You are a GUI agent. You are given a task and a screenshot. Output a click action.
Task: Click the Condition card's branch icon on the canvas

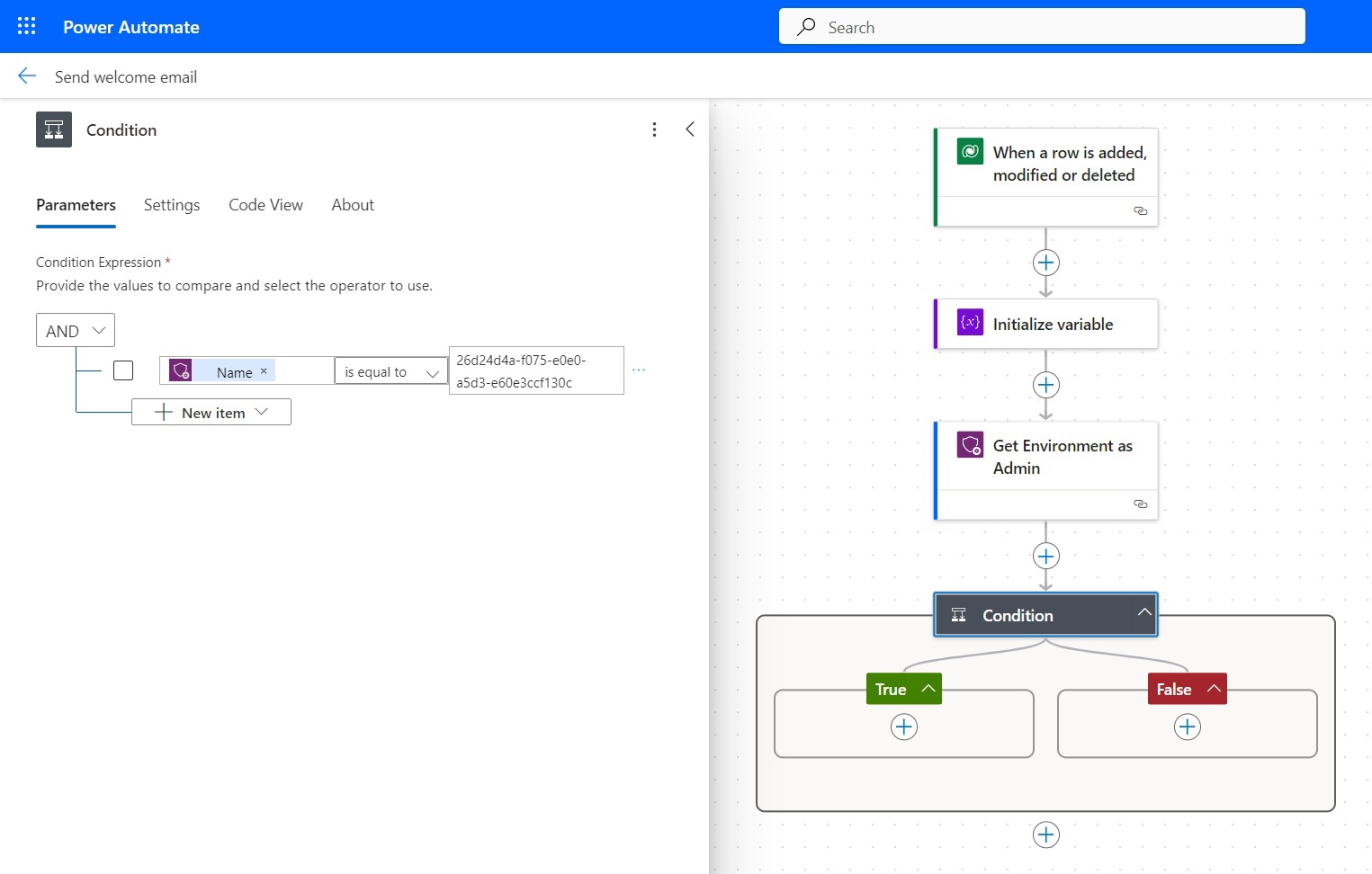pyautogui.click(x=959, y=615)
